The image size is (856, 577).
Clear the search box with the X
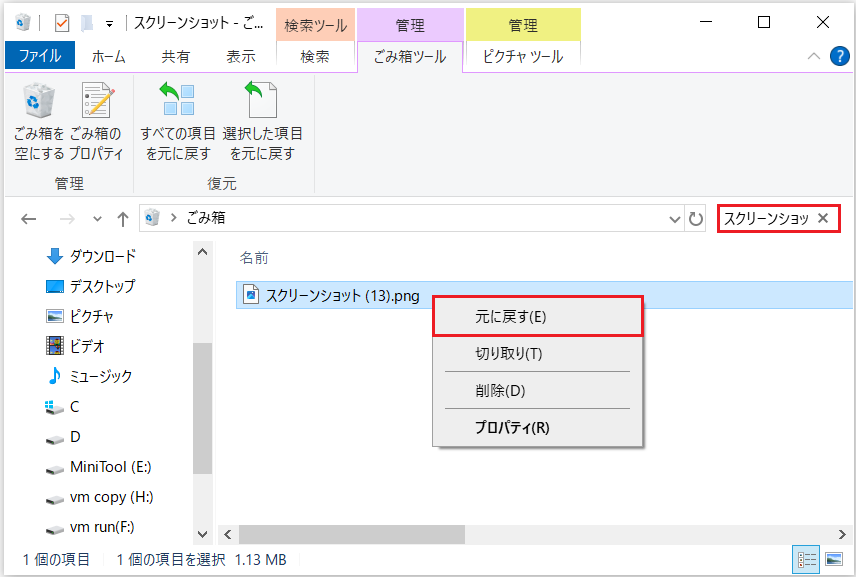[823, 218]
